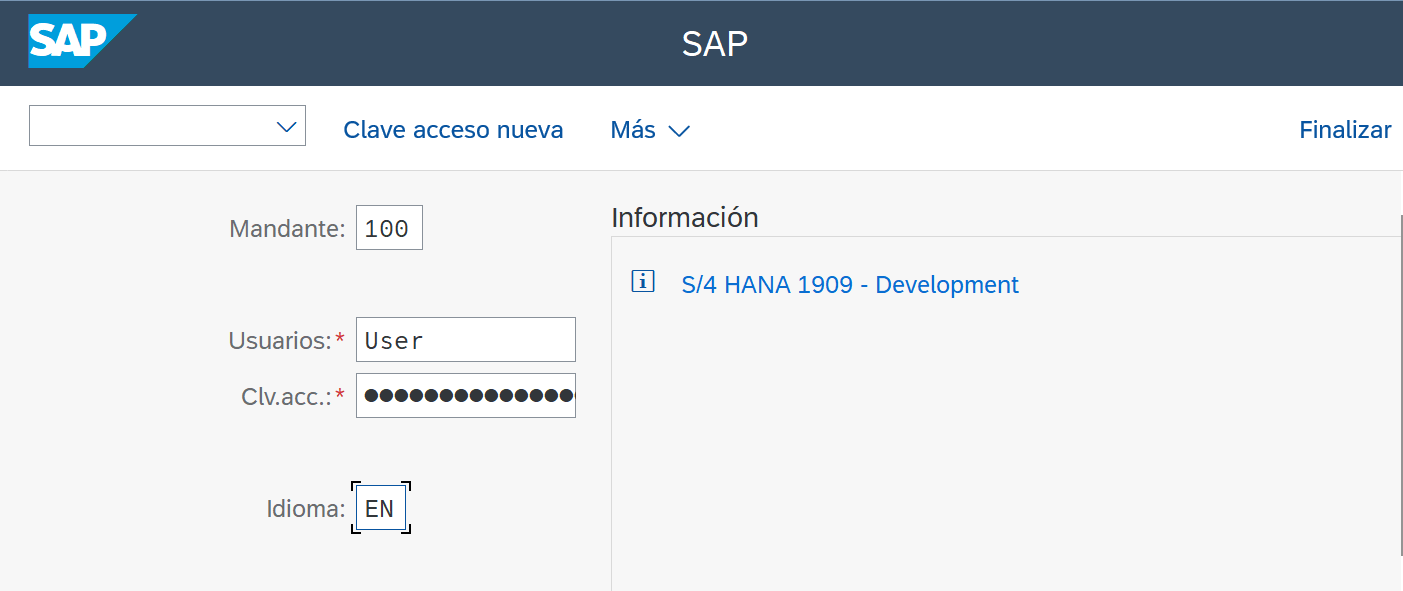Click the information icon beside S/4 HANA text
This screenshot has height=591, width=1403.
tap(642, 282)
